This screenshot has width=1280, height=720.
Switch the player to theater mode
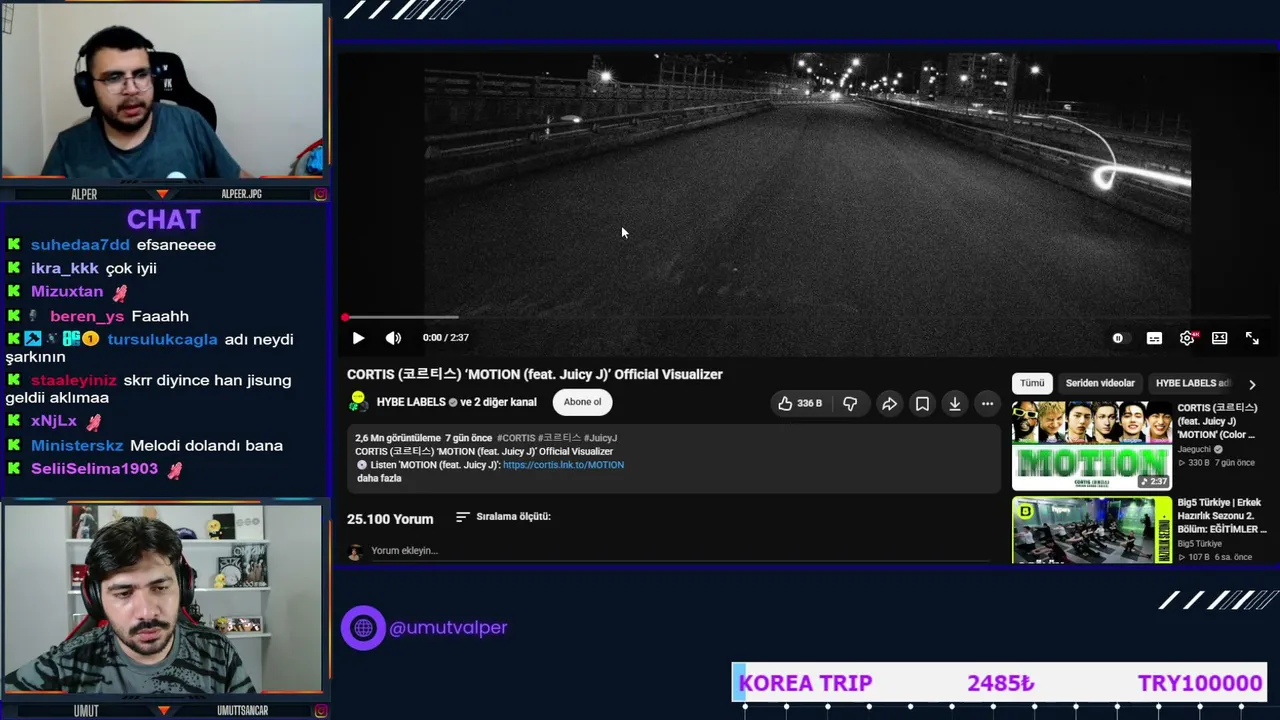(x=1219, y=338)
